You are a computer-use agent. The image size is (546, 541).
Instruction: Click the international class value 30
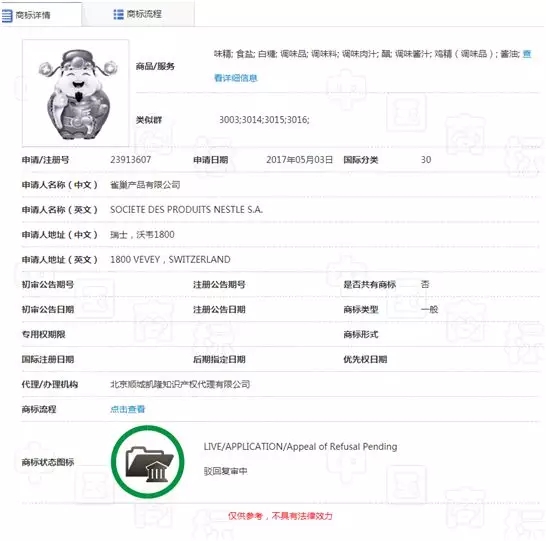[x=426, y=160]
